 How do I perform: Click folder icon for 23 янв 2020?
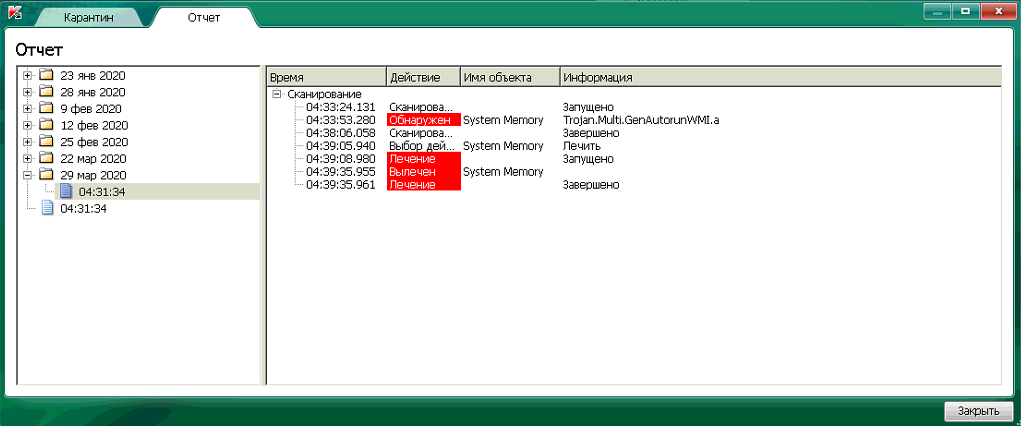click(x=46, y=75)
